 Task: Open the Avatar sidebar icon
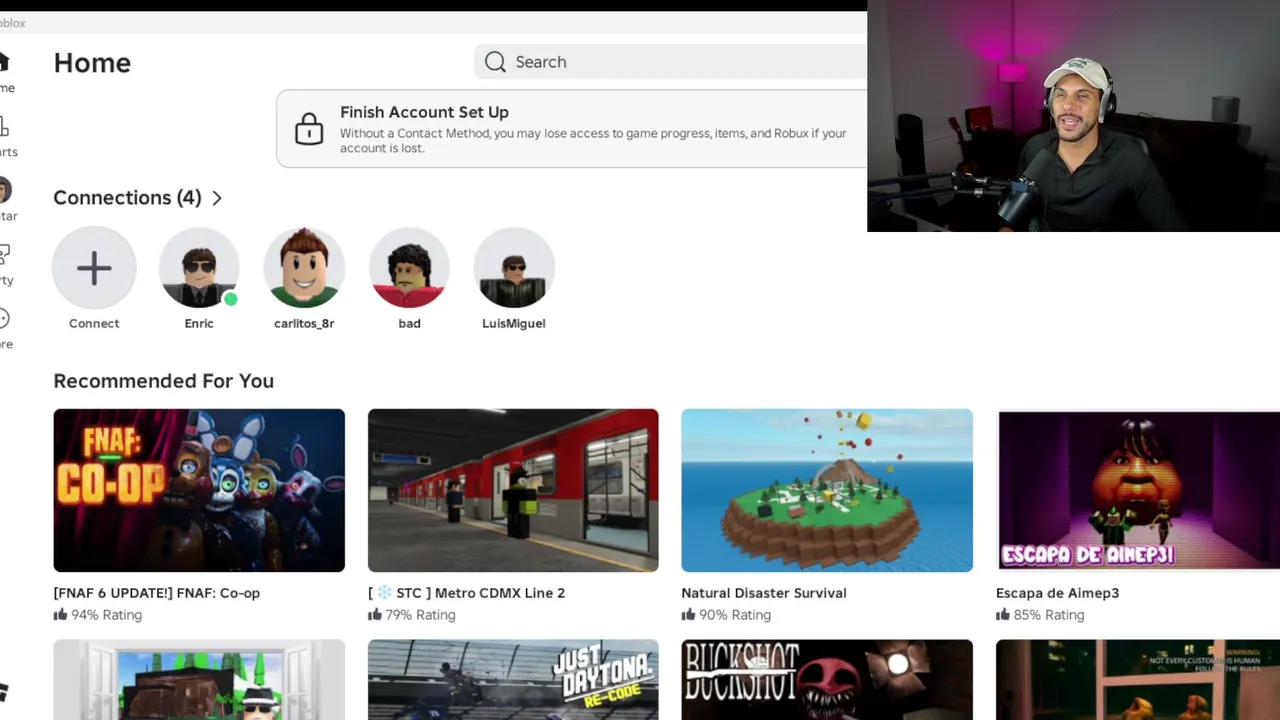[x=4, y=190]
